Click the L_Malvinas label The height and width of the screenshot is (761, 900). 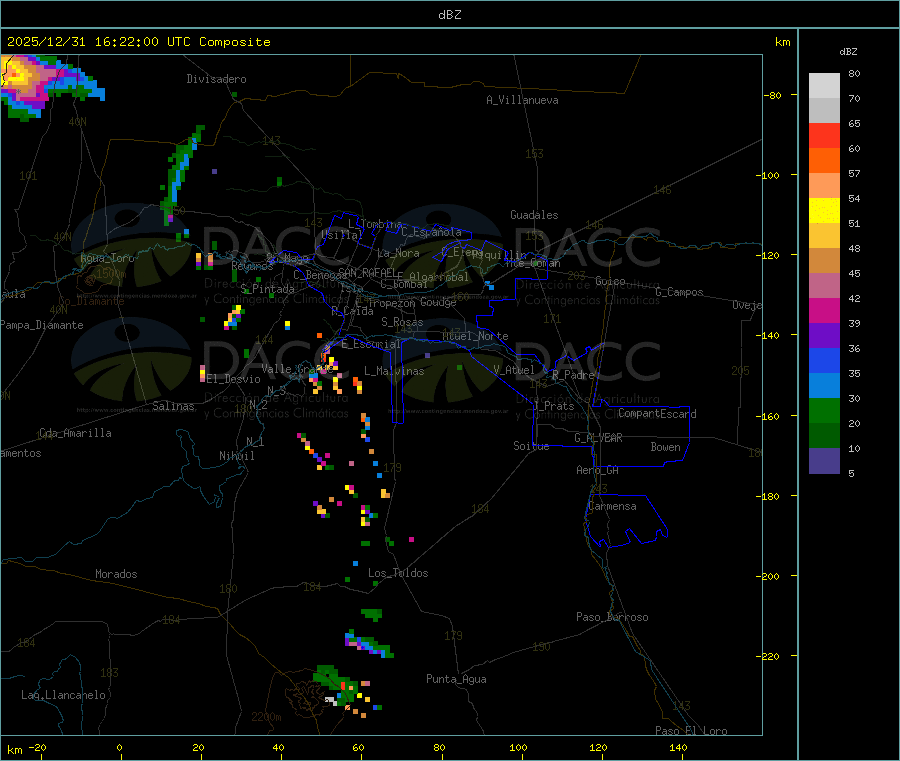coord(394,371)
